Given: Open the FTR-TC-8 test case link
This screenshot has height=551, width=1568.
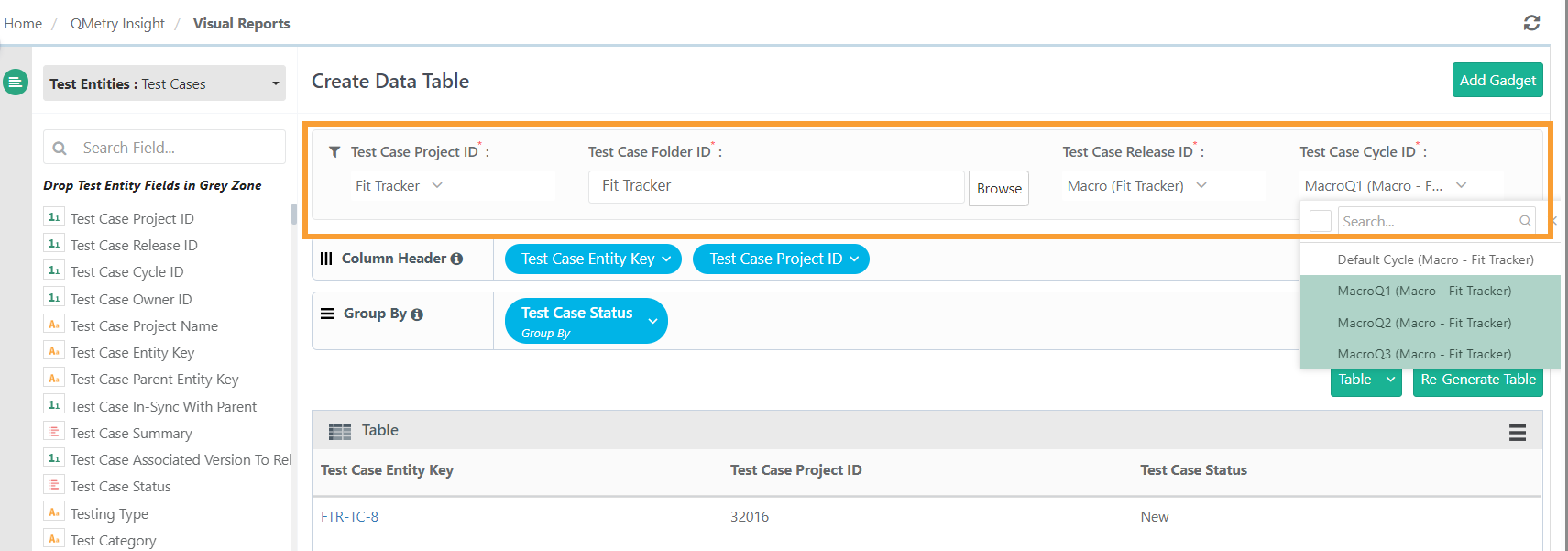Looking at the screenshot, I should tap(349, 517).
